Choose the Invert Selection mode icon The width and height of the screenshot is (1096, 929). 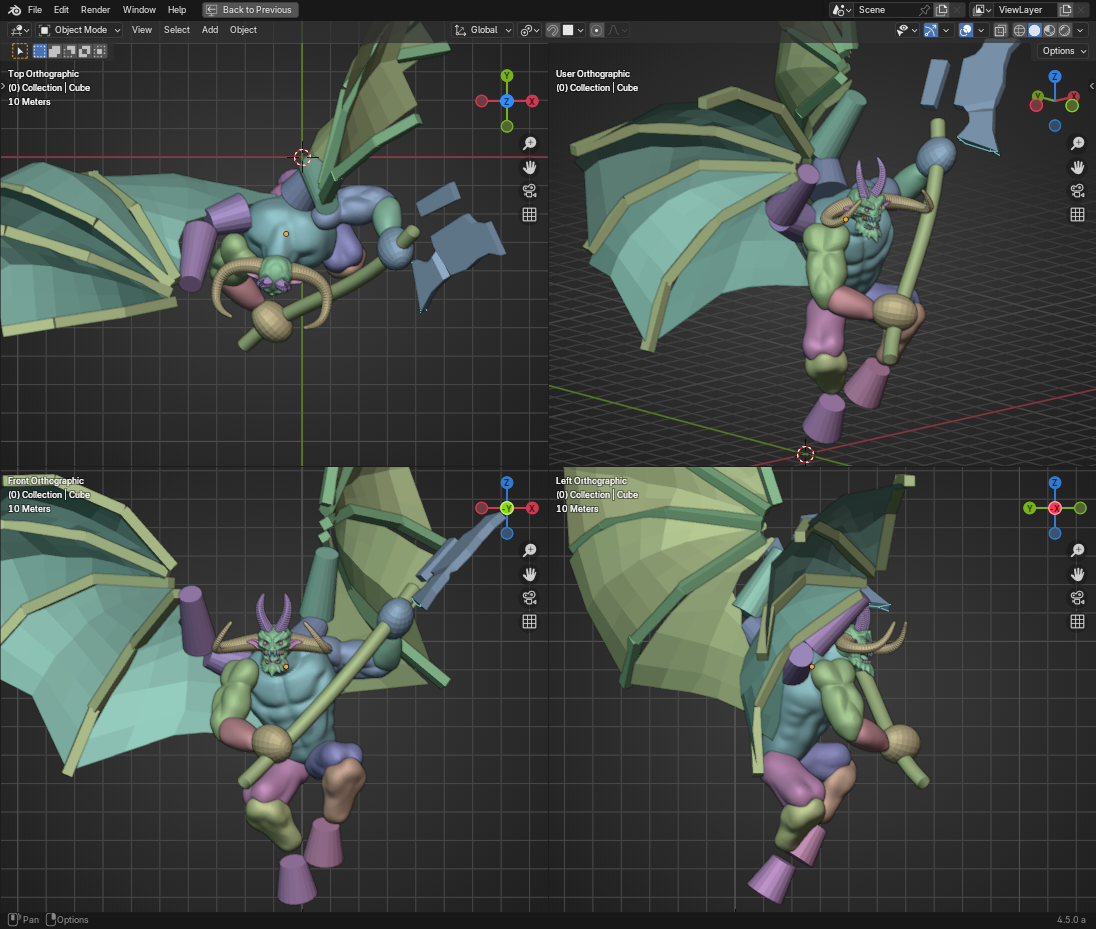click(x=85, y=51)
